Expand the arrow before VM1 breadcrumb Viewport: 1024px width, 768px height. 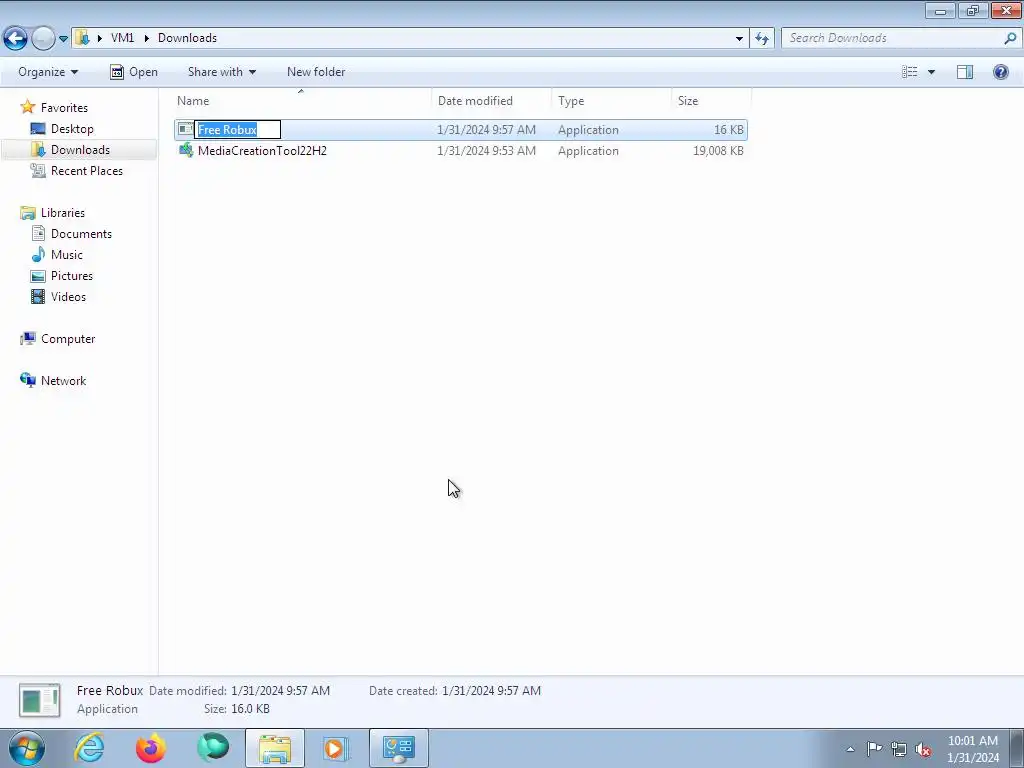coord(100,38)
